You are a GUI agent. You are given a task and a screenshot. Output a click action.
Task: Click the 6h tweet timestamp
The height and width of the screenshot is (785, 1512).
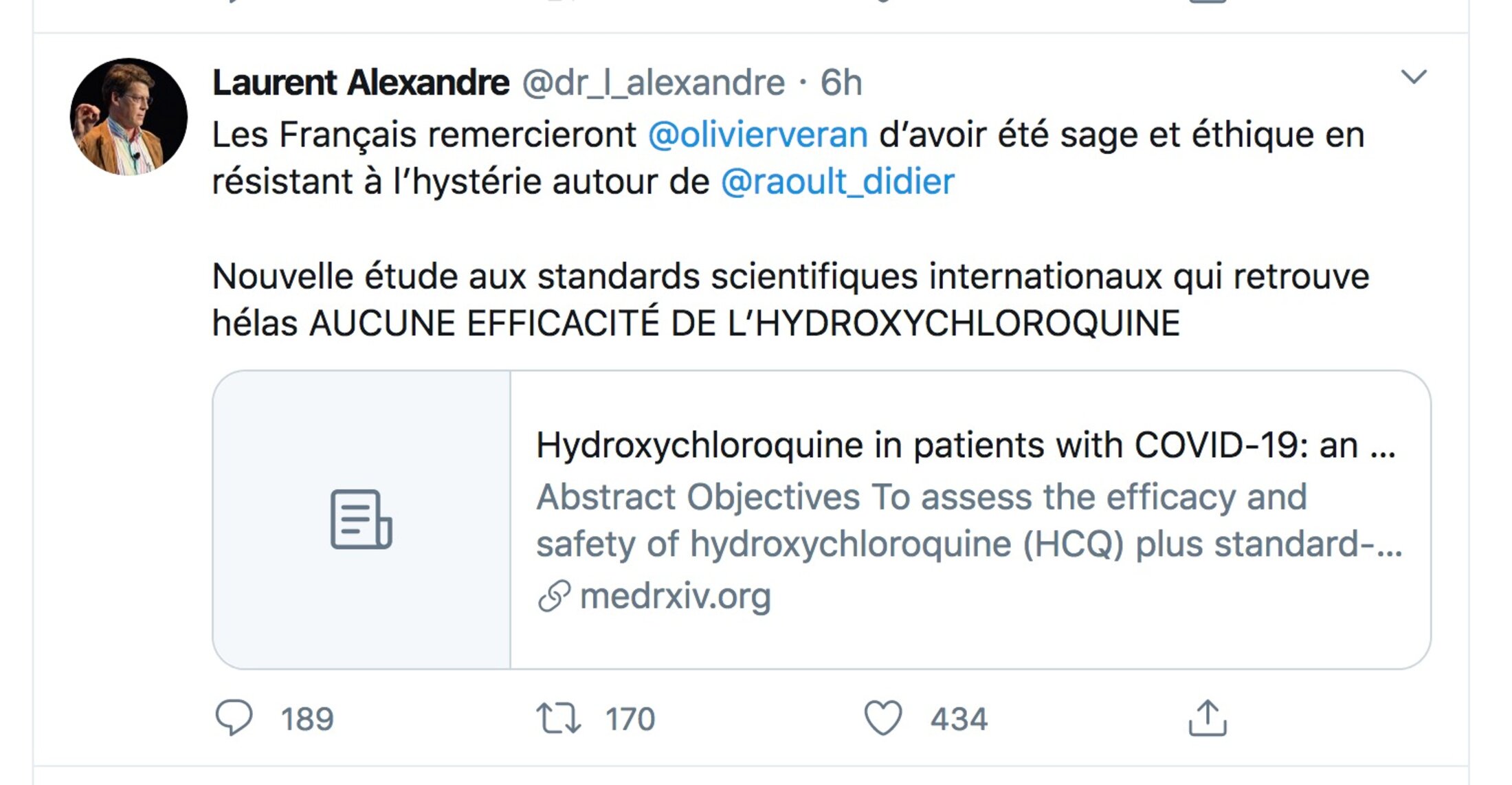pyautogui.click(x=841, y=82)
